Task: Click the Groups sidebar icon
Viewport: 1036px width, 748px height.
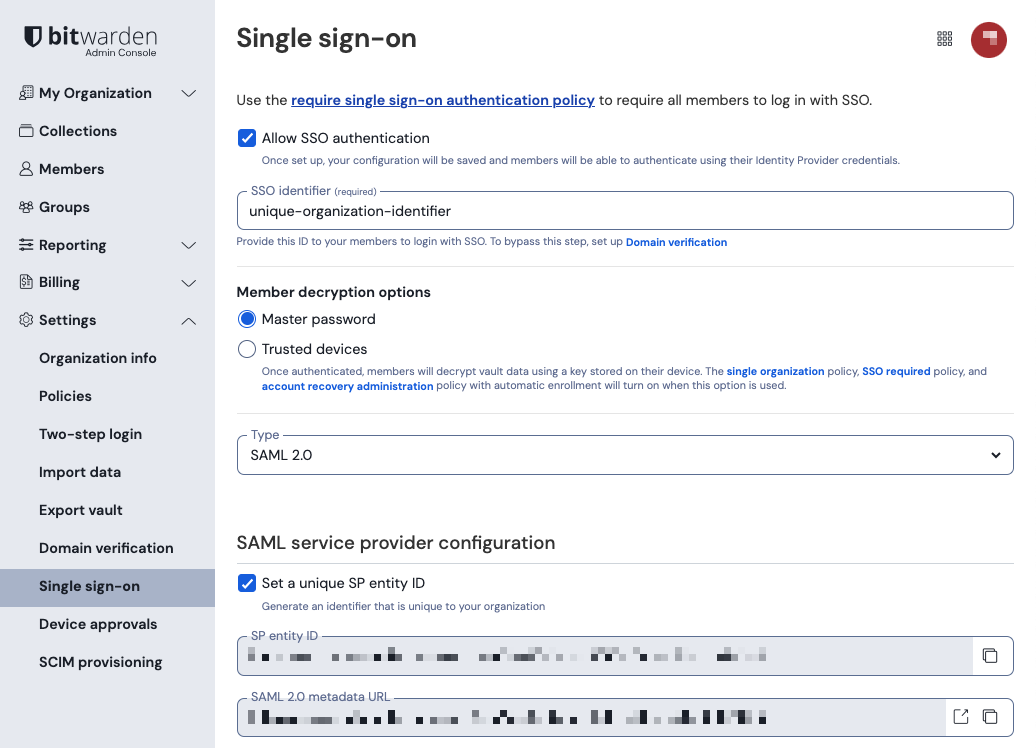Action: pyautogui.click(x=27, y=207)
